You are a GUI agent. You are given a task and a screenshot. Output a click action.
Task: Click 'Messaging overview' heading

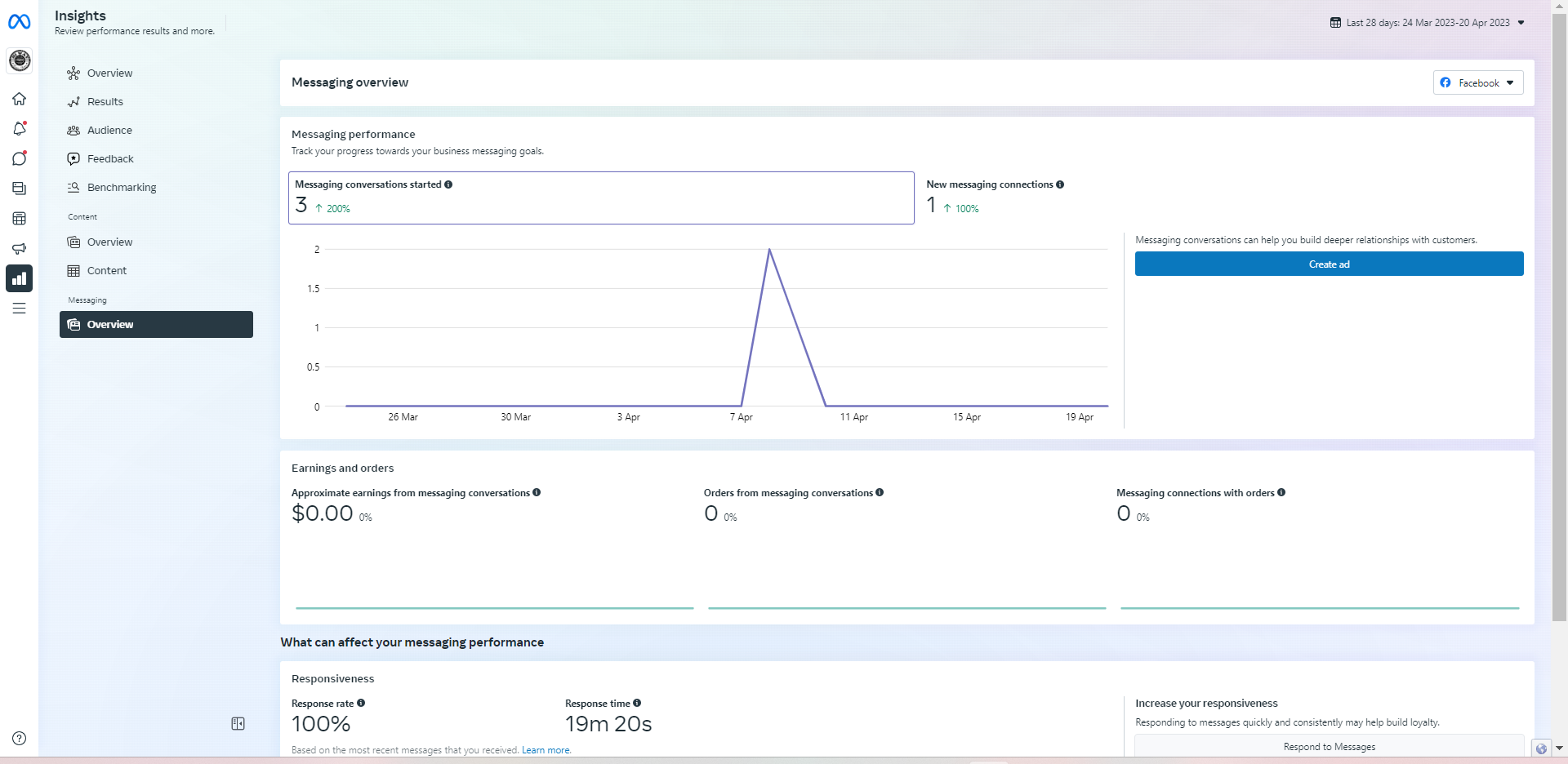[350, 82]
